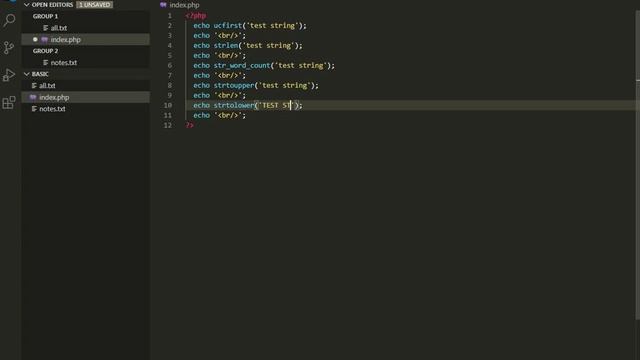Open the Extensions view
Image resolution: width=640 pixels, height=360 pixels.
pos(9,102)
